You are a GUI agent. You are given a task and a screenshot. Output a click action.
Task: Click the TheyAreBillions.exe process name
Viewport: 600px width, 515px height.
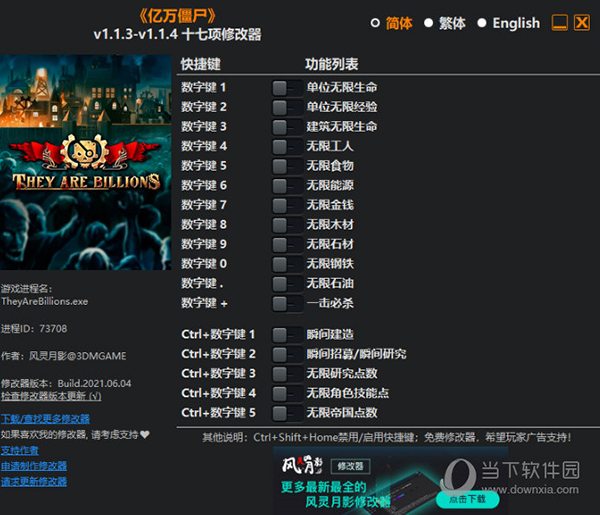44,302
